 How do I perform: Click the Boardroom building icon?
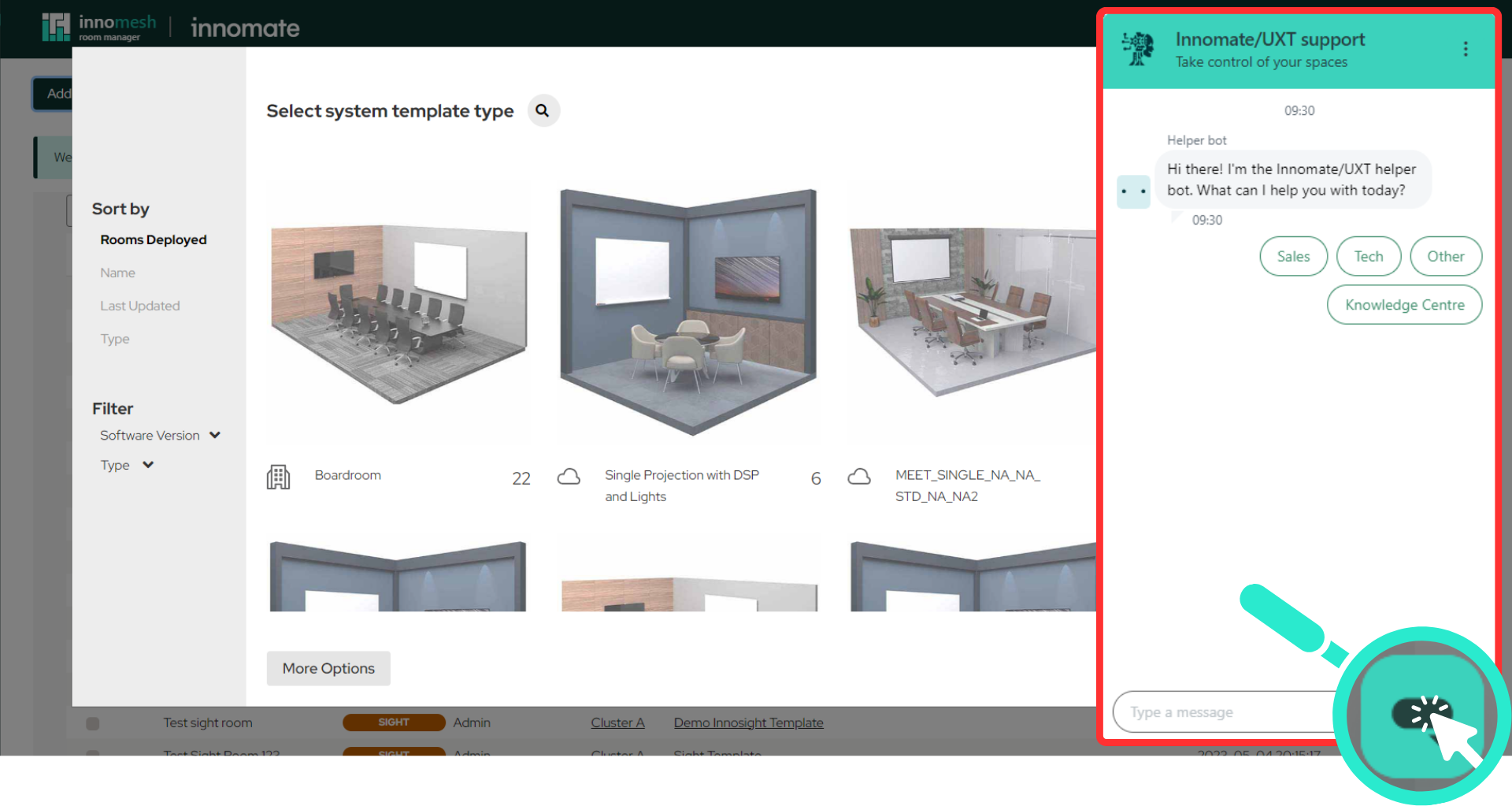pyautogui.click(x=278, y=477)
